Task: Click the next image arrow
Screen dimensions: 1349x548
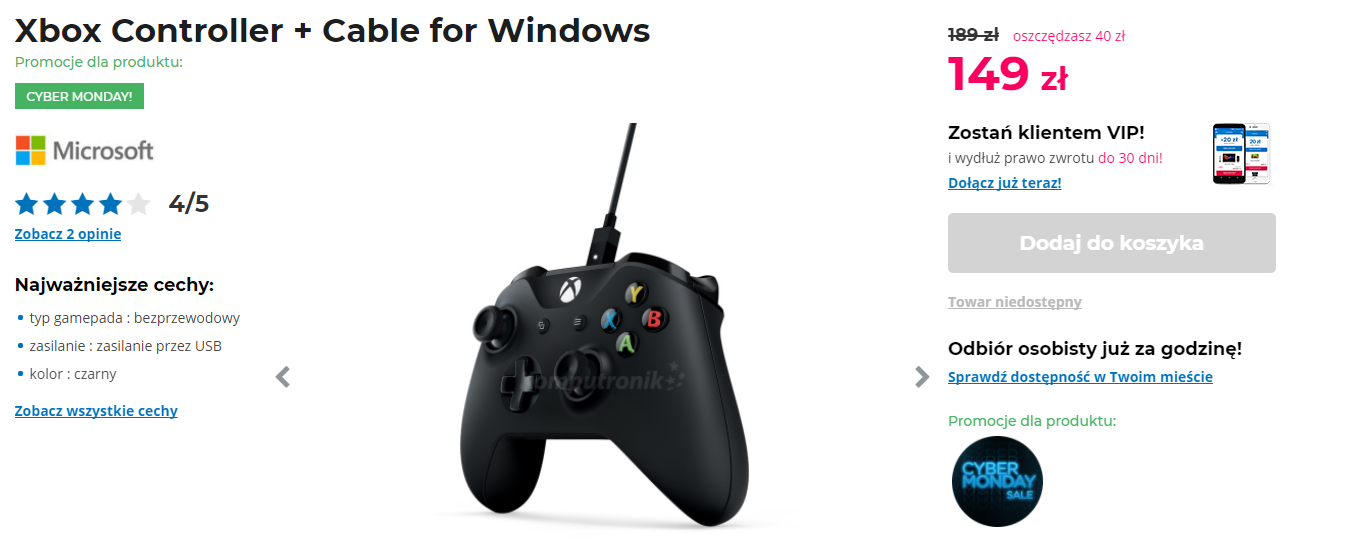Action: (922, 377)
